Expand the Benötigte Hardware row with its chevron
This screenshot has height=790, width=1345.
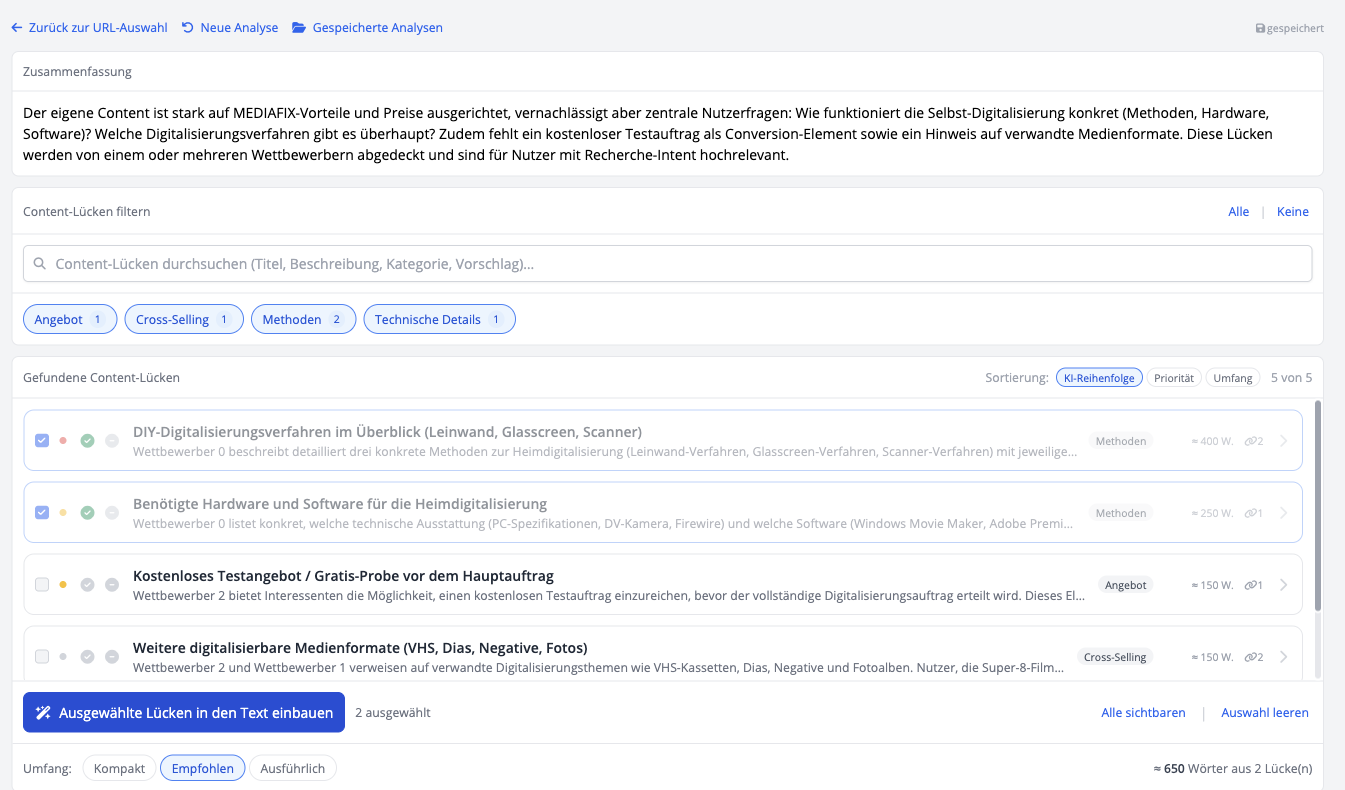pos(1284,513)
